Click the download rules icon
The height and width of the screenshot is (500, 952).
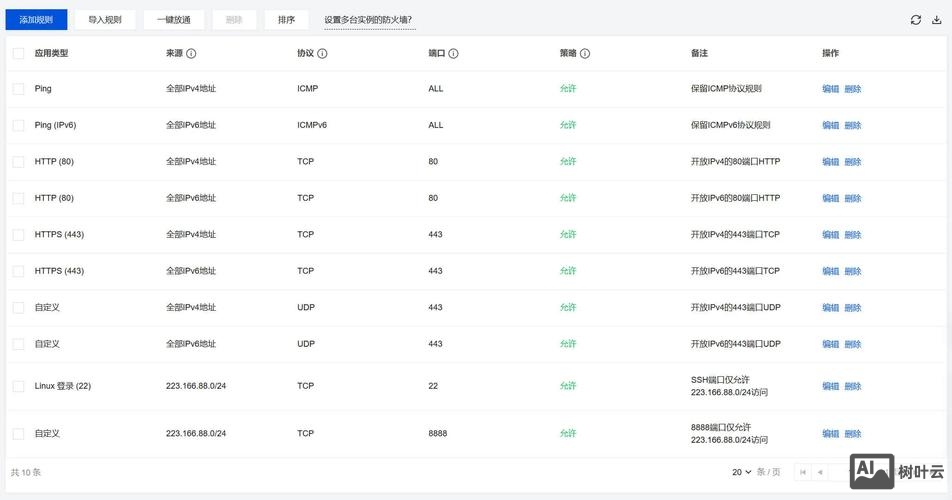coord(936,20)
